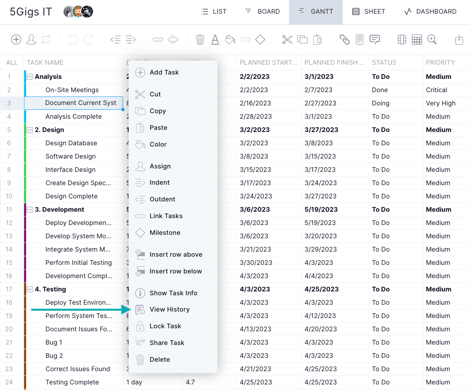Click the indent icon in toolbar
The width and height of the screenshot is (470, 390).
coord(131,40)
